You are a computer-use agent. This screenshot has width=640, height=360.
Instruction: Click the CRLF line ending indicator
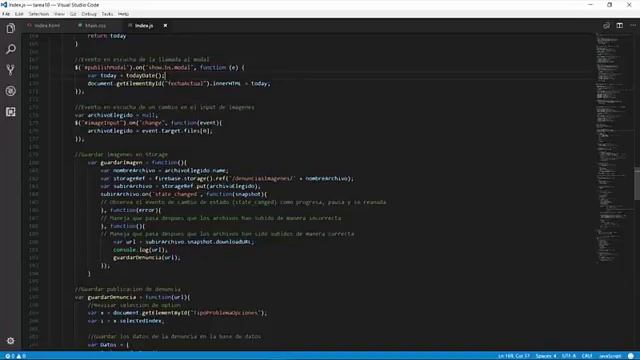pos(587,356)
